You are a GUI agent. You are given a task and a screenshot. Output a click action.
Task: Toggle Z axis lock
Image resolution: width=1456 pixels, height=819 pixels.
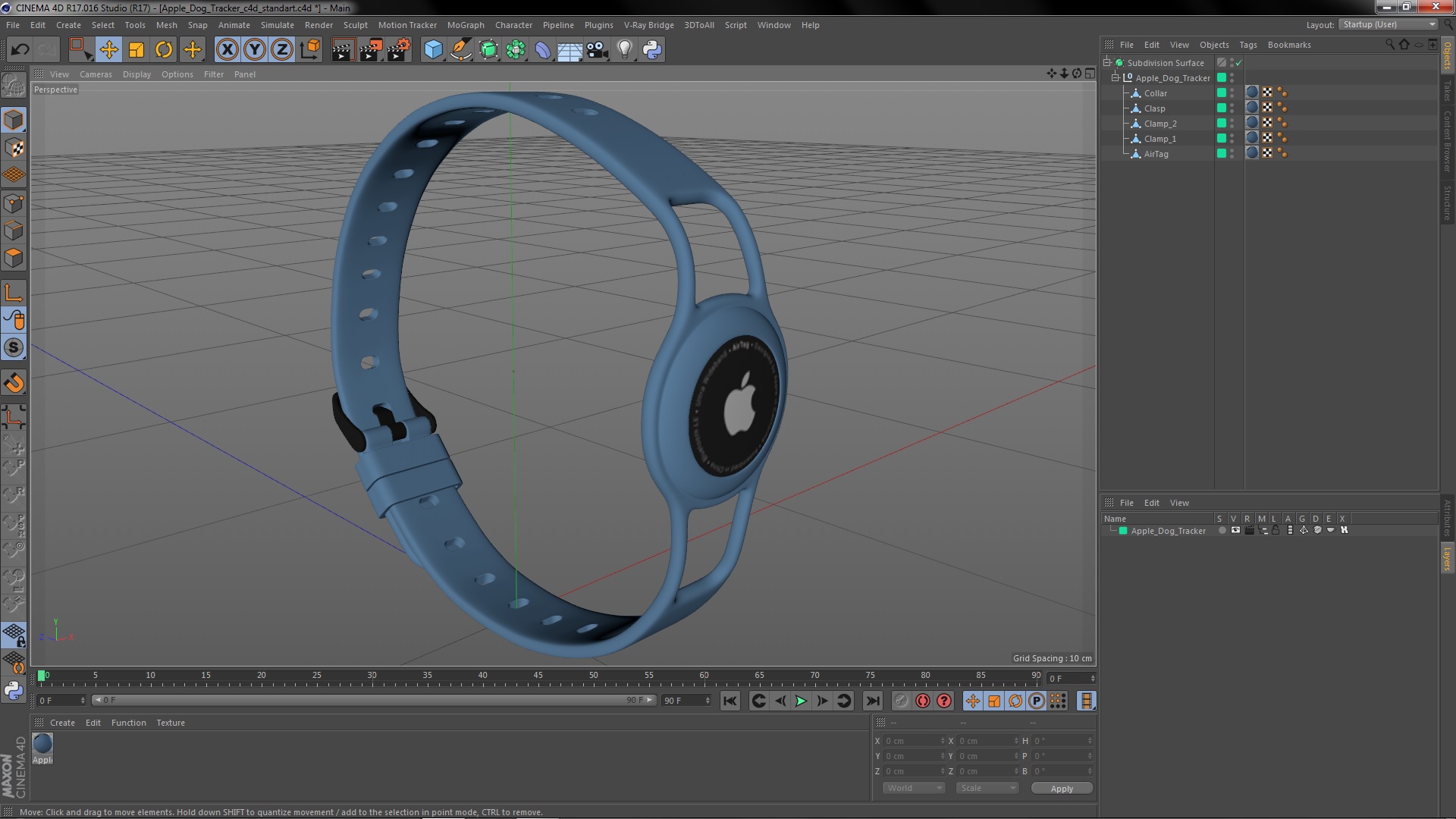pos(282,50)
